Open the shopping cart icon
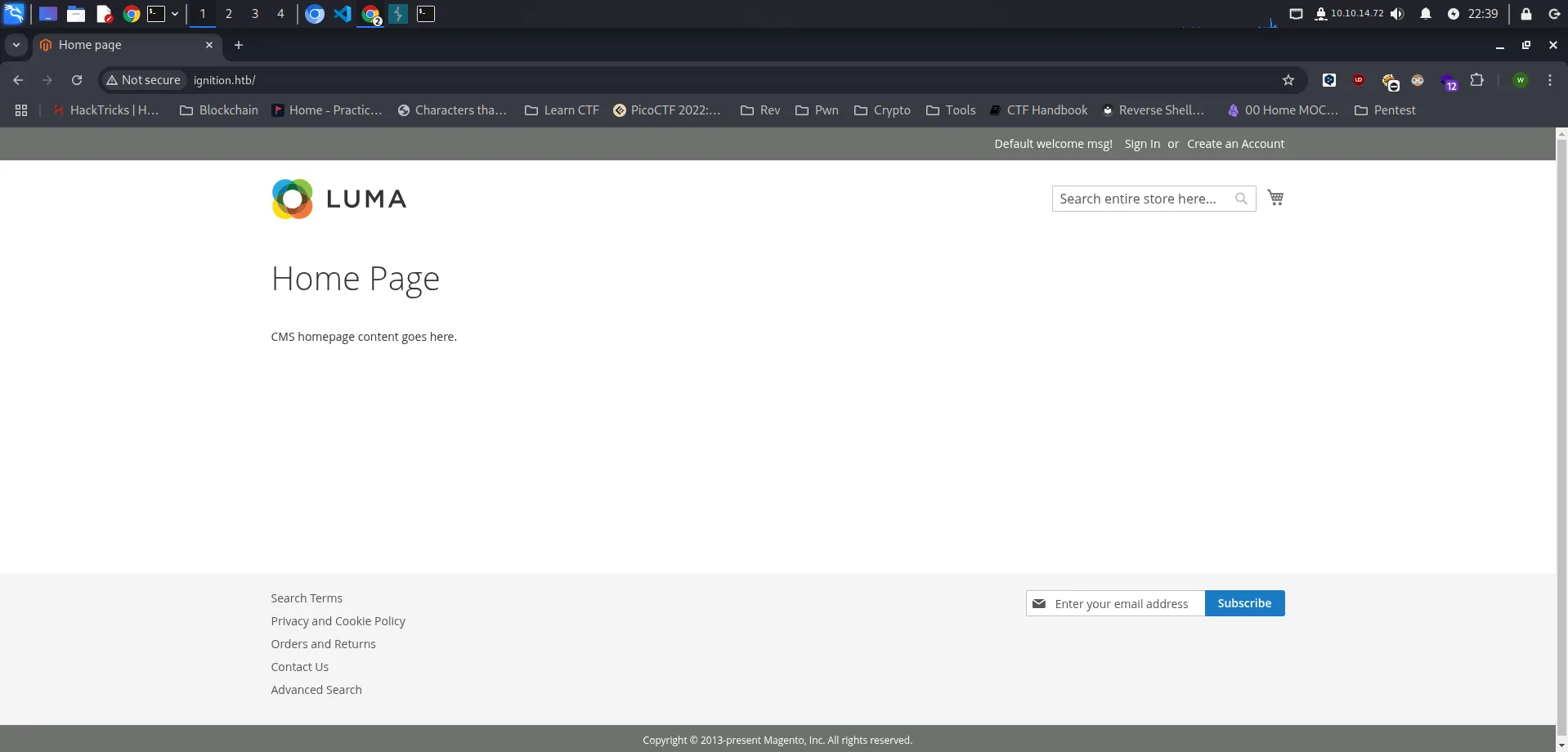 tap(1275, 198)
